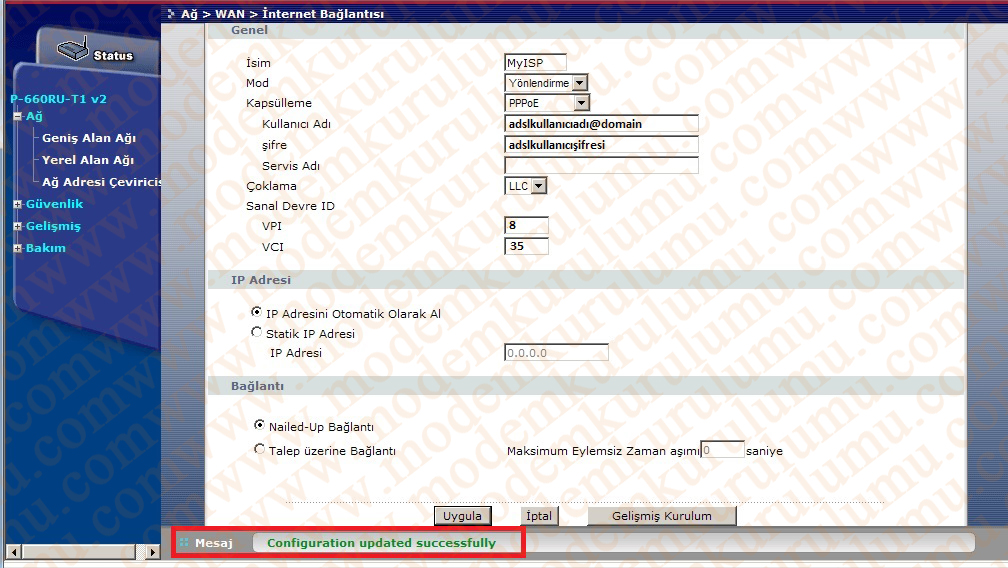Select IP Adresini Otomatik Olarak Al
1008x568 pixels.
pyautogui.click(x=256, y=312)
